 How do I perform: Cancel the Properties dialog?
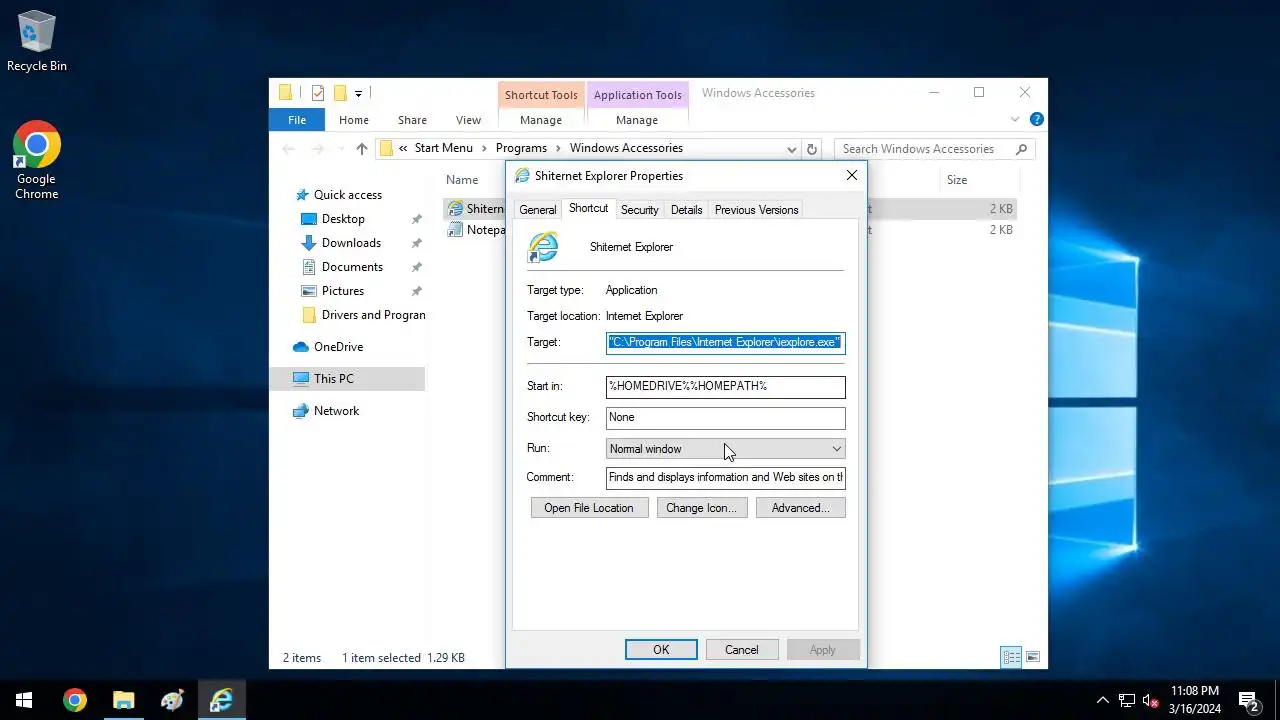click(741, 650)
